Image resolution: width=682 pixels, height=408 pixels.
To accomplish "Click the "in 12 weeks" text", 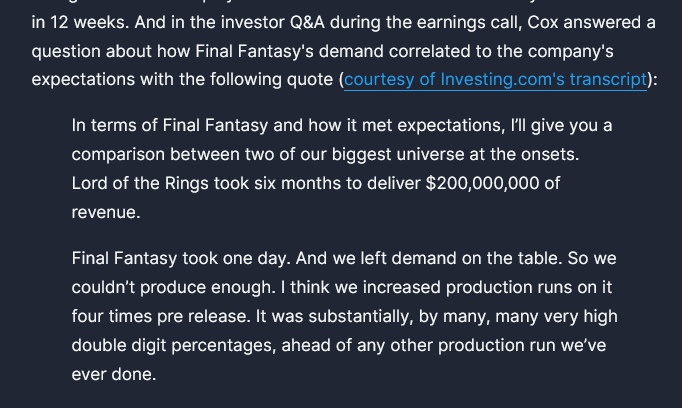I will point(80,22).
